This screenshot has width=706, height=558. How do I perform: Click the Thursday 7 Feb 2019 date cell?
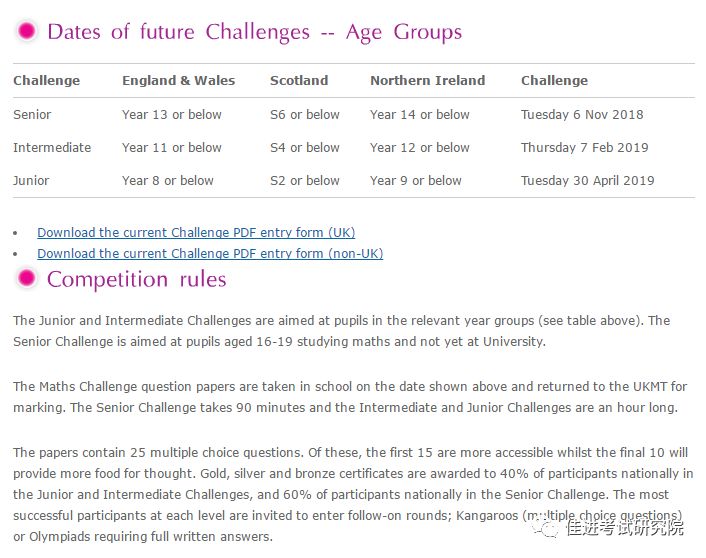584,147
